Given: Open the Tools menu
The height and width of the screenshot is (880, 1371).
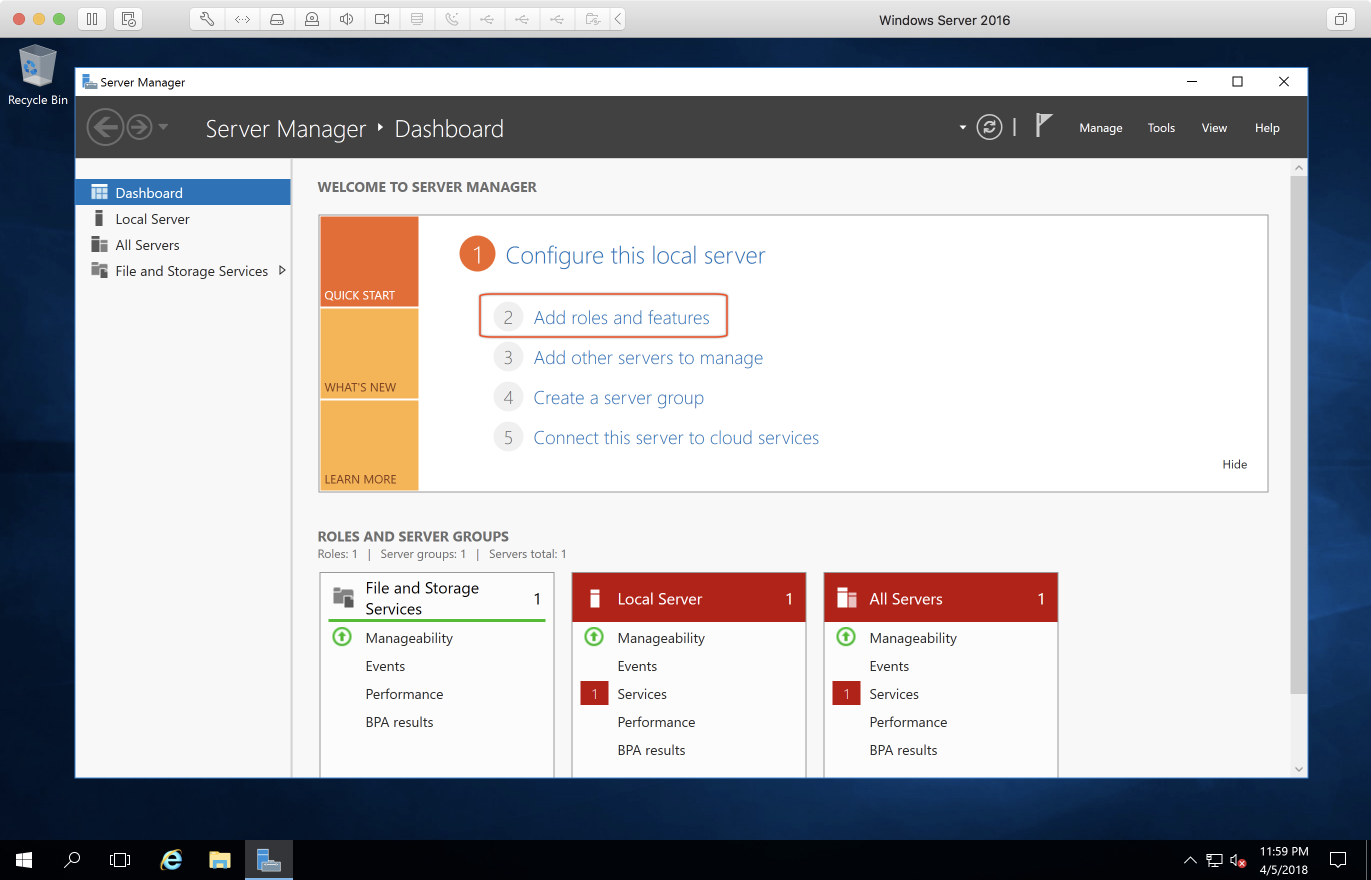Looking at the screenshot, I should click(x=1161, y=128).
